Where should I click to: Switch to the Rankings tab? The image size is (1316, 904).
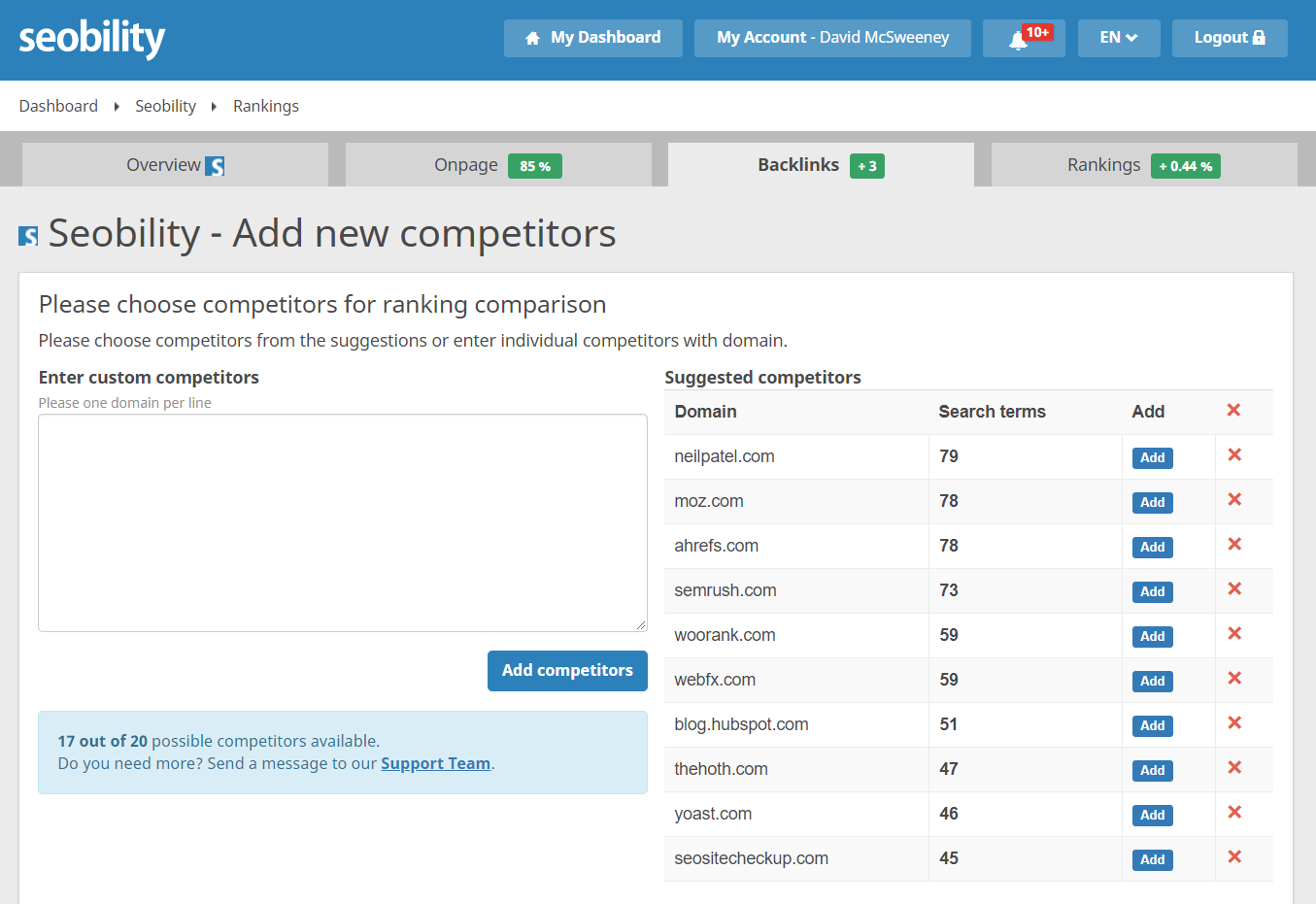(1104, 164)
